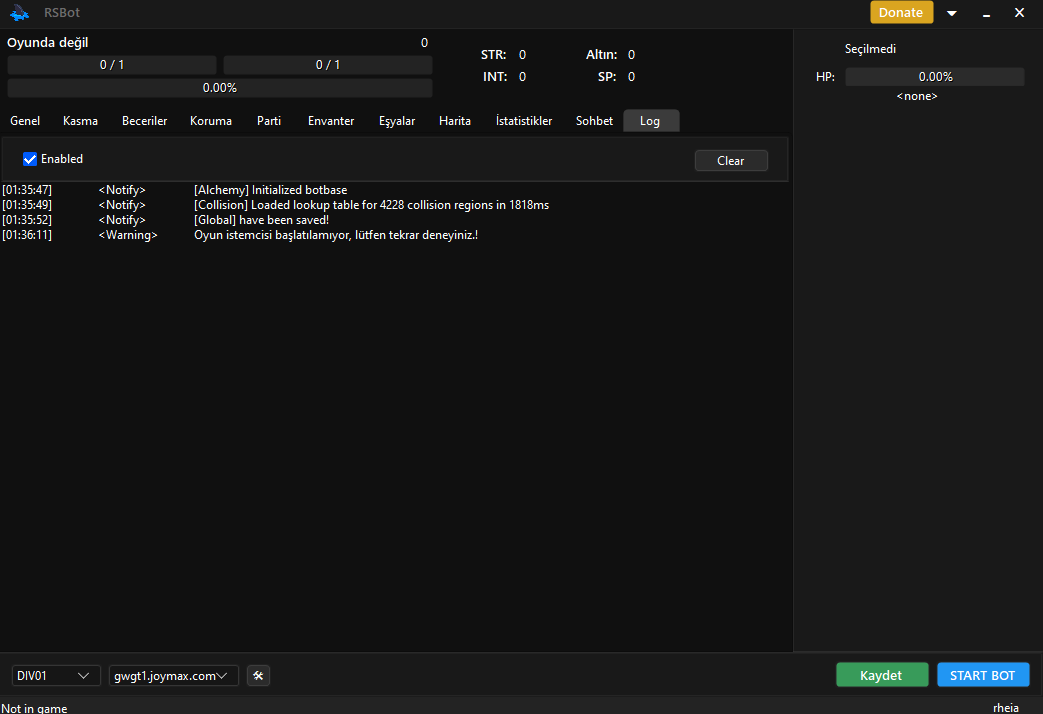Click the Clear log button
The image size is (1043, 714).
coord(731,160)
